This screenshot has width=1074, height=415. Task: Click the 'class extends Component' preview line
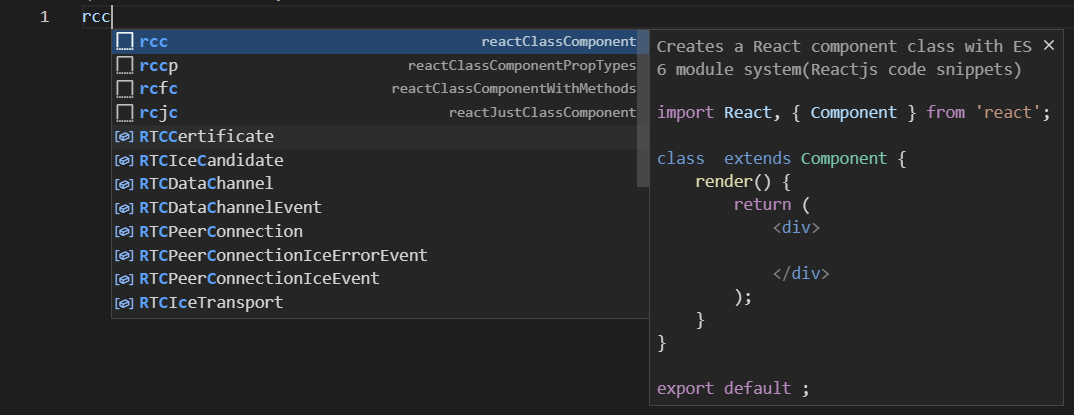[782, 159]
